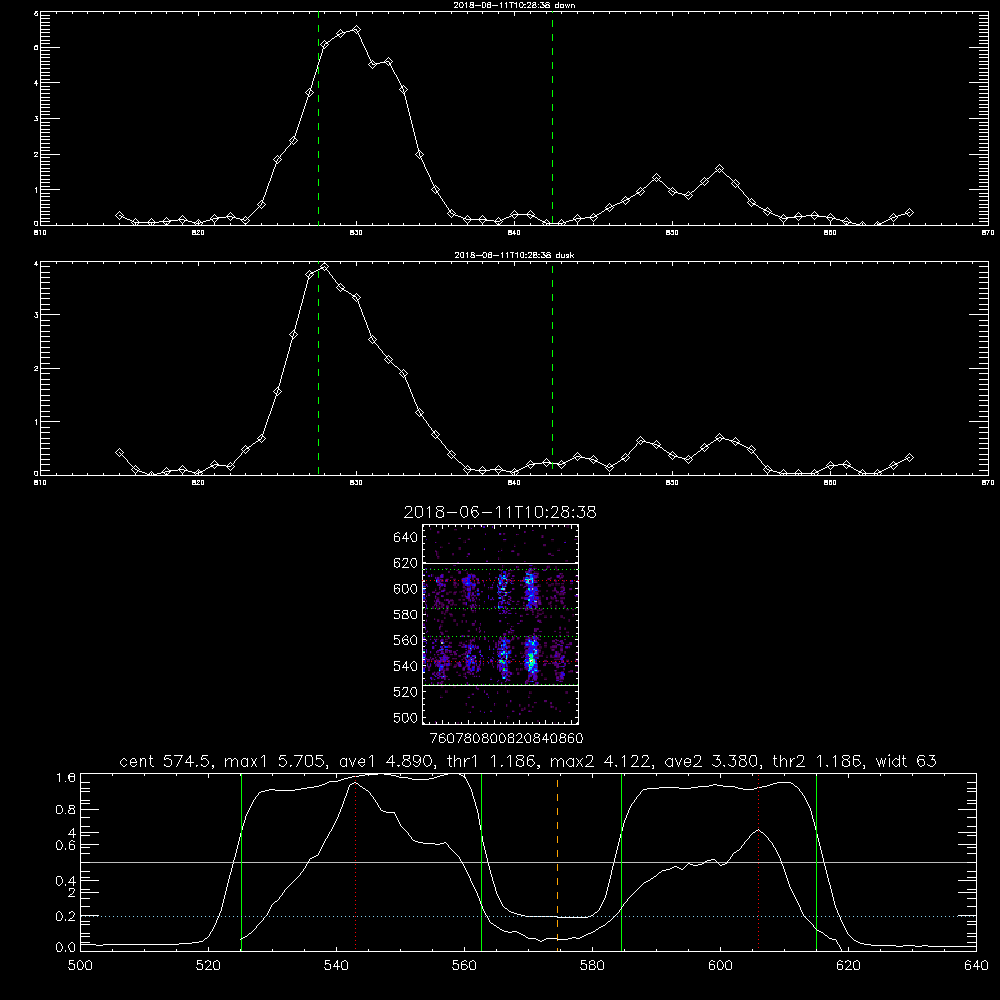Click the 500 y-axis label beside spectral image
The image size is (1000, 1000).
405,717
